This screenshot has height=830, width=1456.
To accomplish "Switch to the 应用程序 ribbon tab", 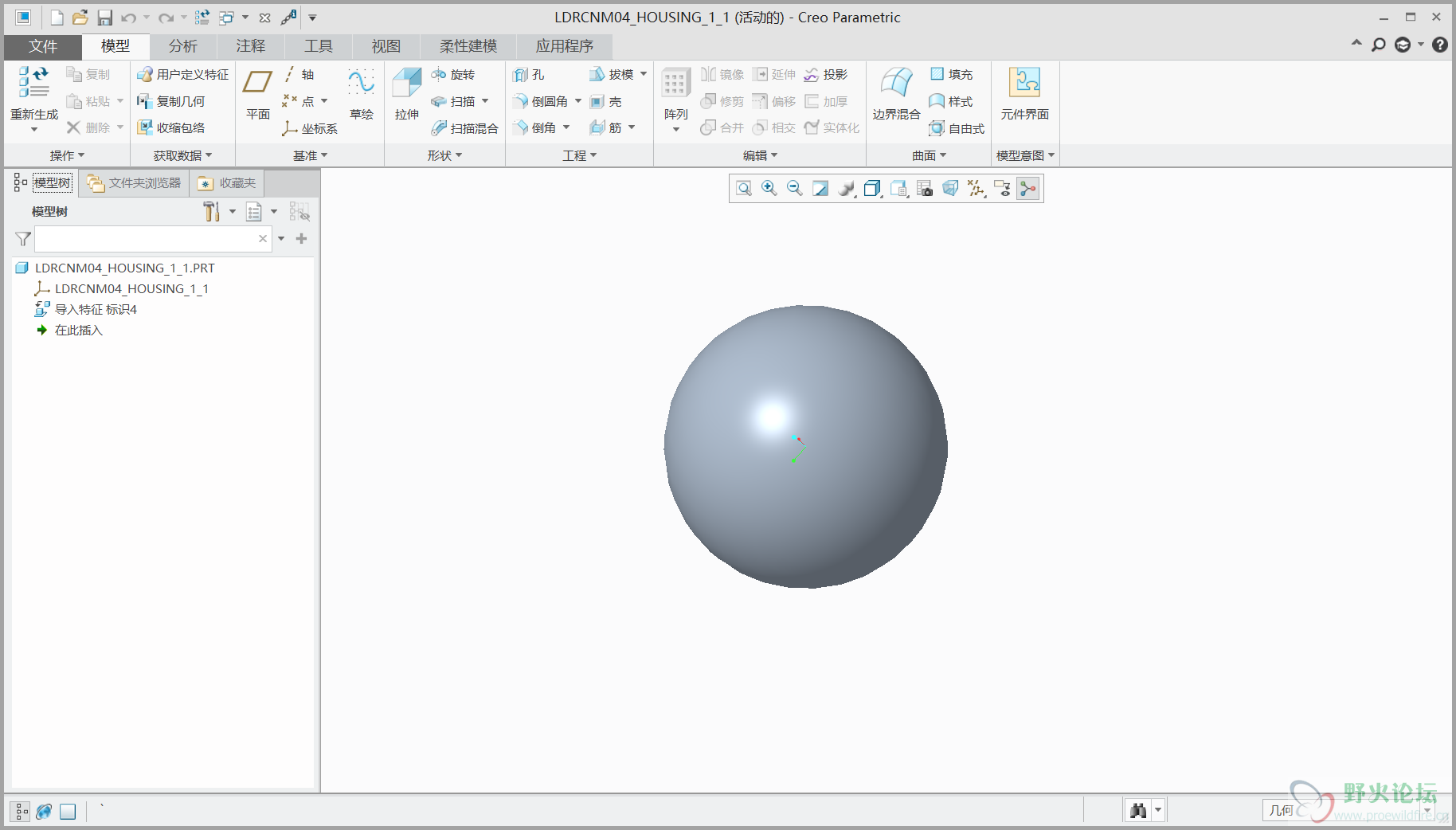I will [565, 46].
